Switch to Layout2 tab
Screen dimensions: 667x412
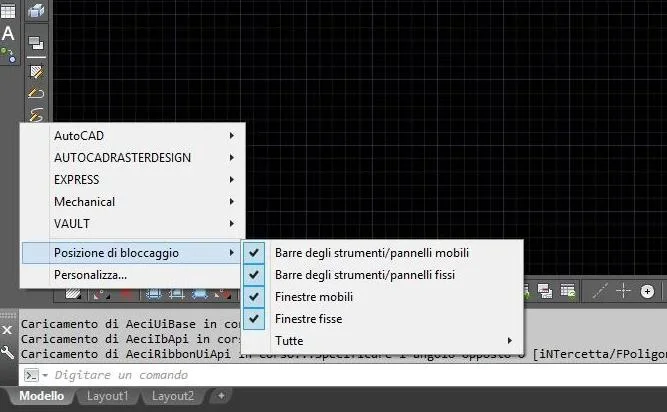[x=172, y=396]
